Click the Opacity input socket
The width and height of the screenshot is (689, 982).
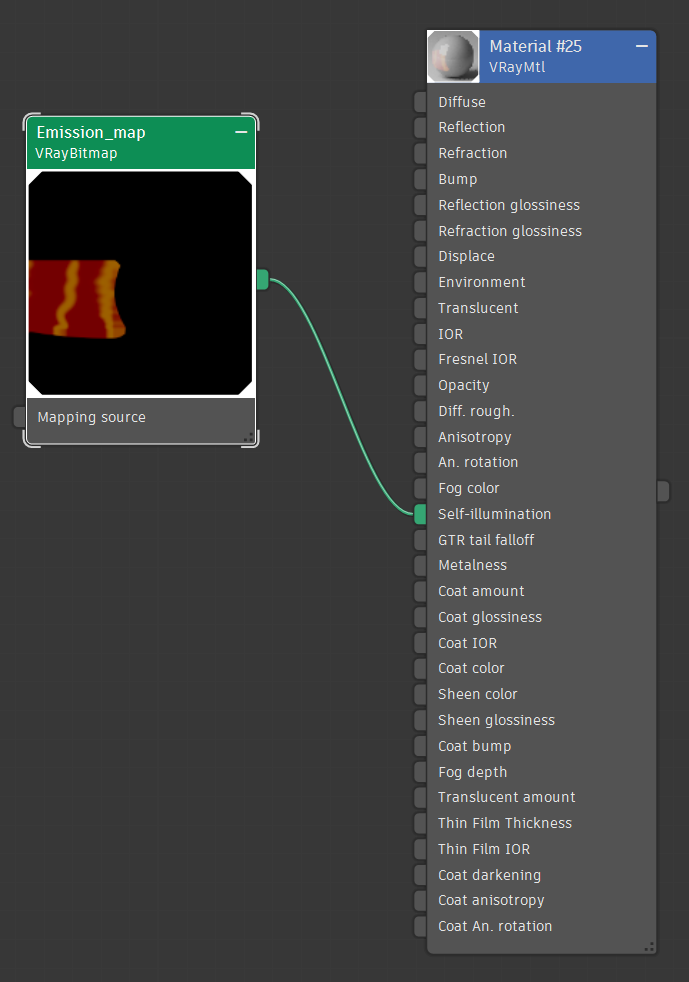tap(420, 385)
